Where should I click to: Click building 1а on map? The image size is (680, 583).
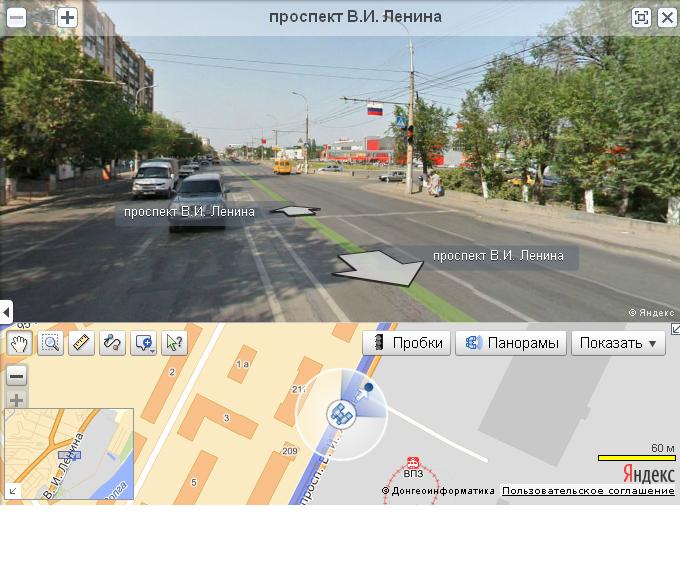click(242, 364)
